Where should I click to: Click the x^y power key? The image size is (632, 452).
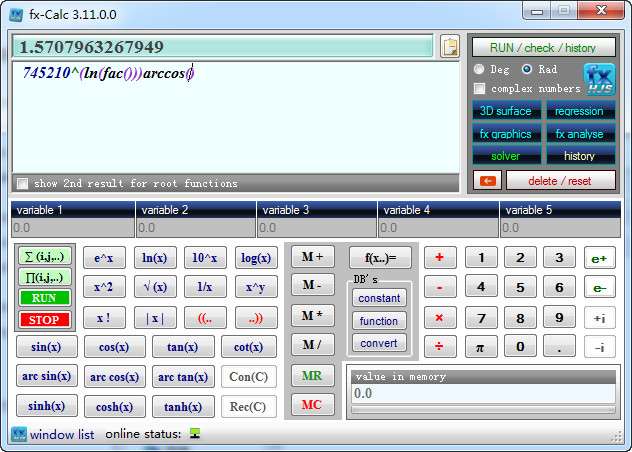256,287
